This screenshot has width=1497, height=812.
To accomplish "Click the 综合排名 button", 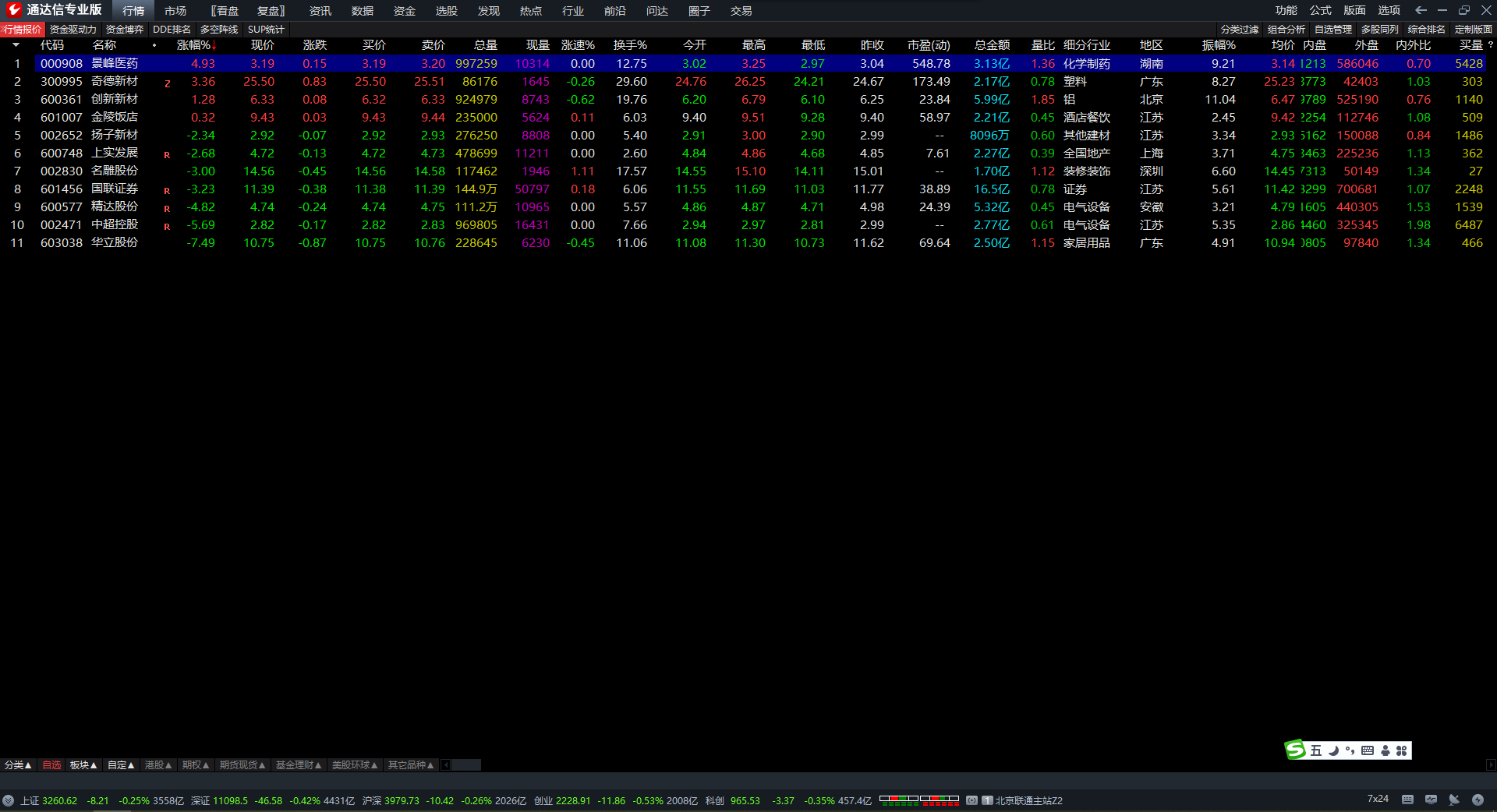I will click(x=1427, y=30).
